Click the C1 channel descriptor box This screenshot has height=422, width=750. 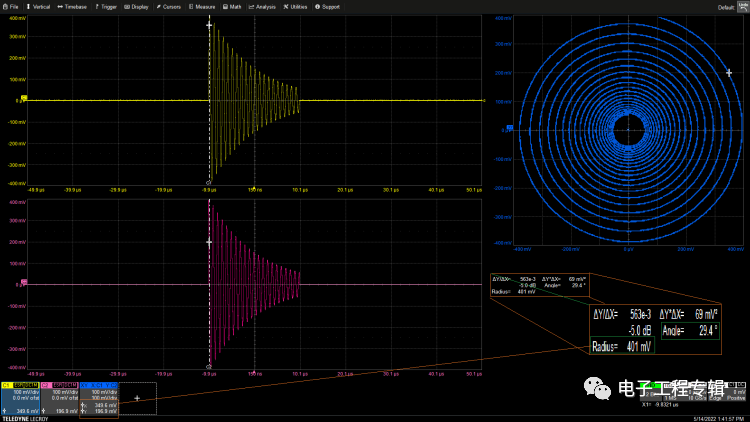click(20, 398)
